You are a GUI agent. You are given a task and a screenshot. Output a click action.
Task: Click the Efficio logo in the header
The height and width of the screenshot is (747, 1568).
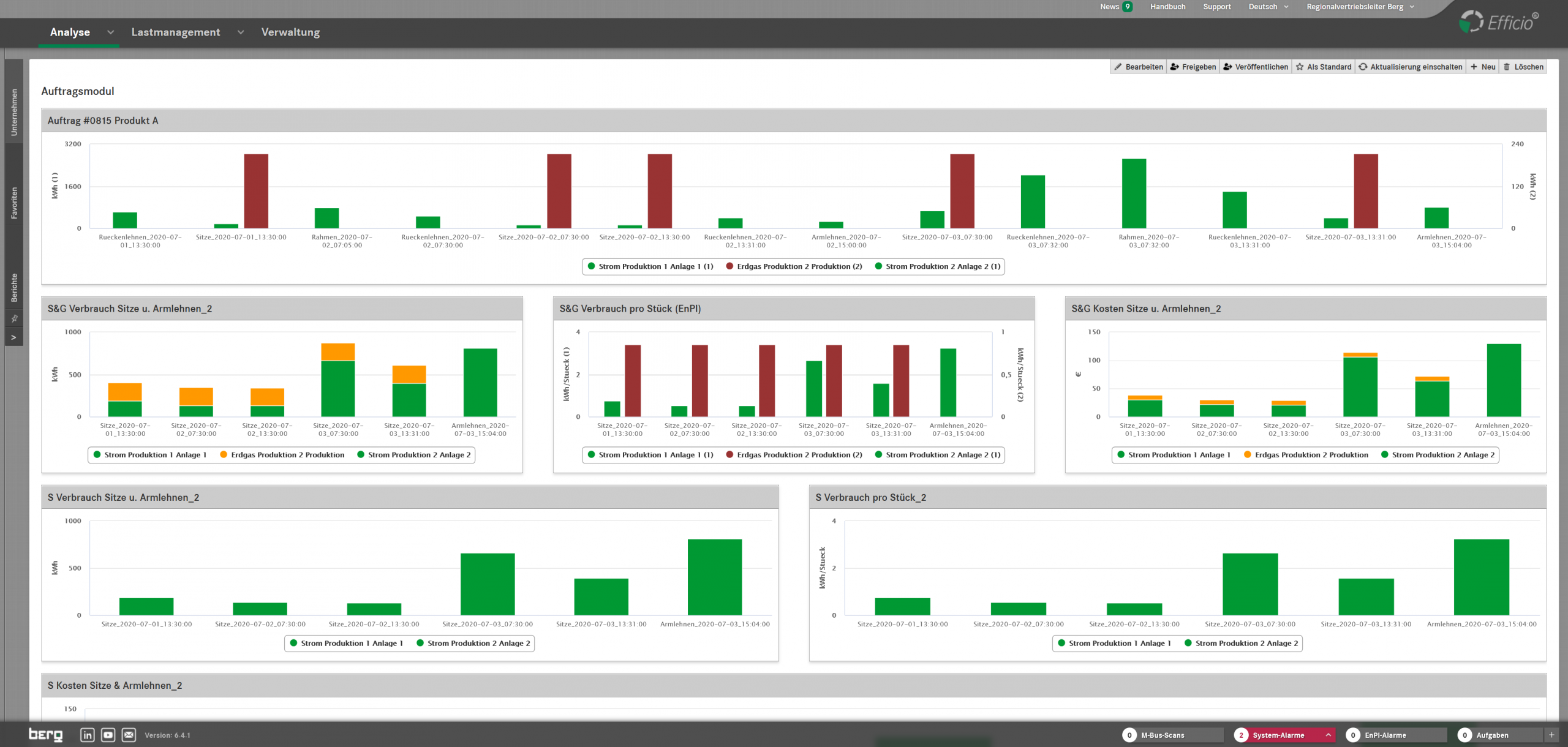[x=1499, y=22]
